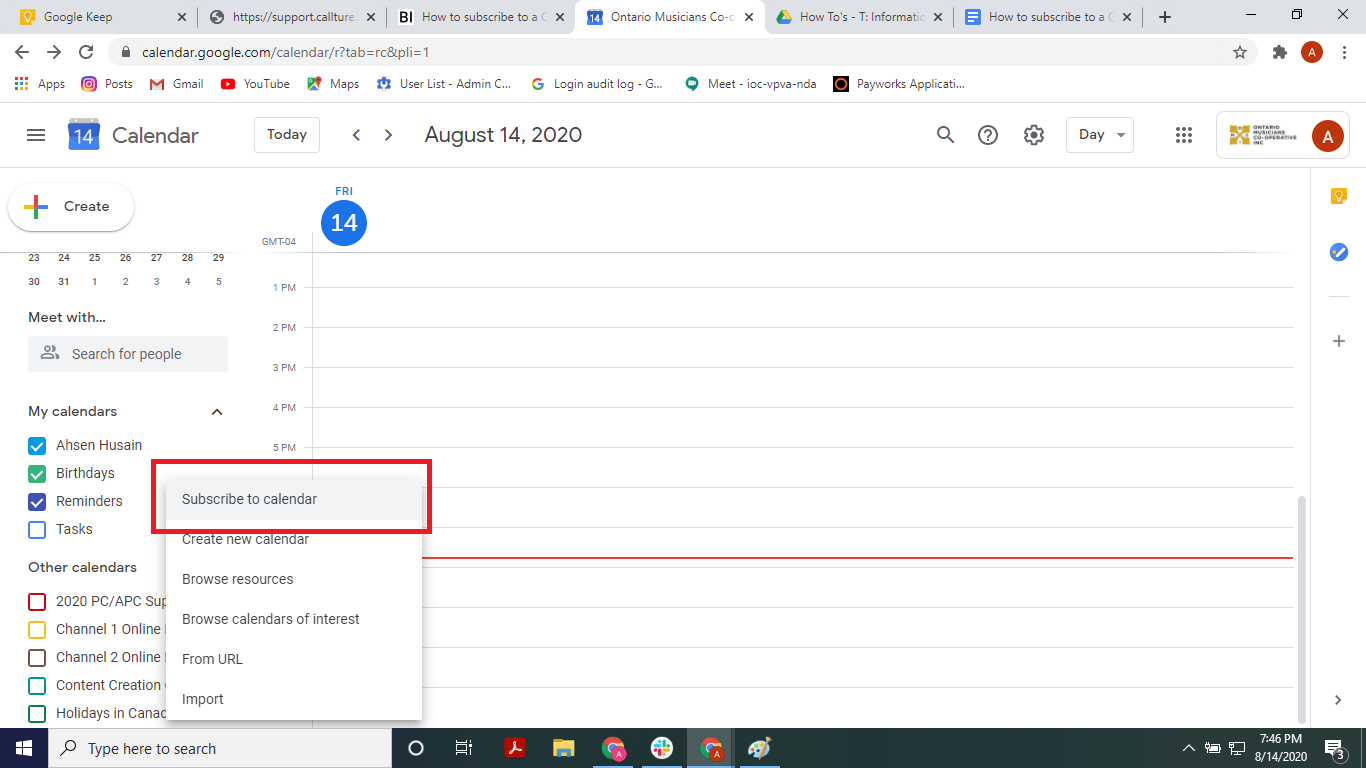Select date 27 in the mini calendar
The height and width of the screenshot is (768, 1366).
(156, 258)
